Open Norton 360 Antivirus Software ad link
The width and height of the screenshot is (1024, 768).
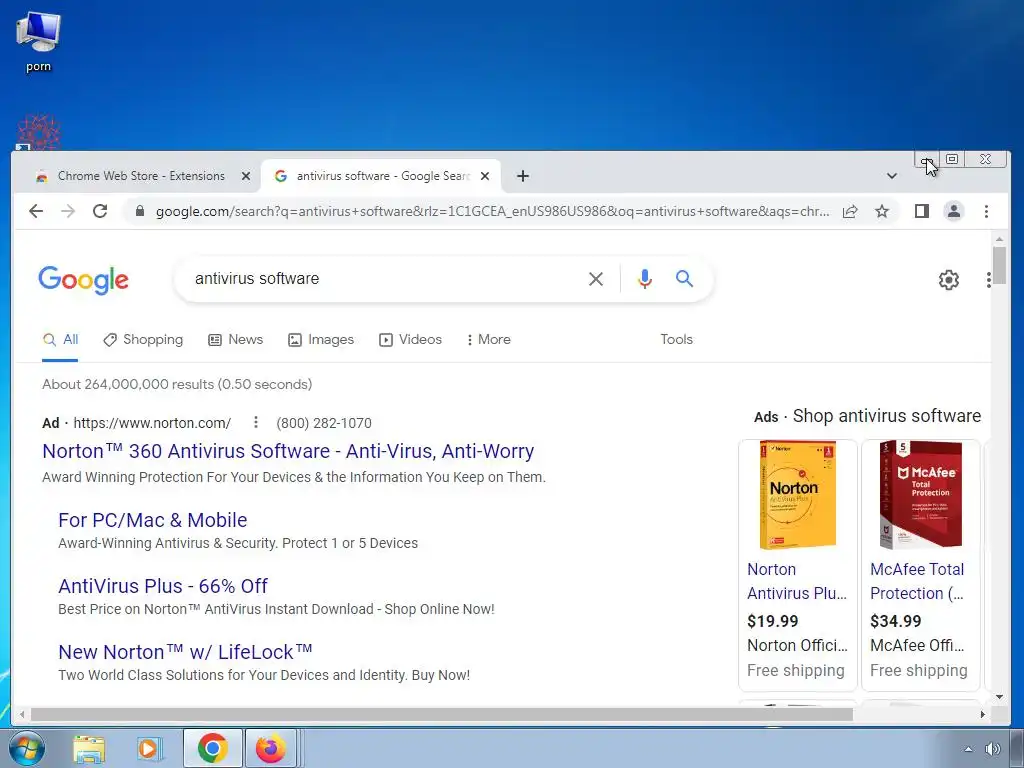click(x=288, y=451)
